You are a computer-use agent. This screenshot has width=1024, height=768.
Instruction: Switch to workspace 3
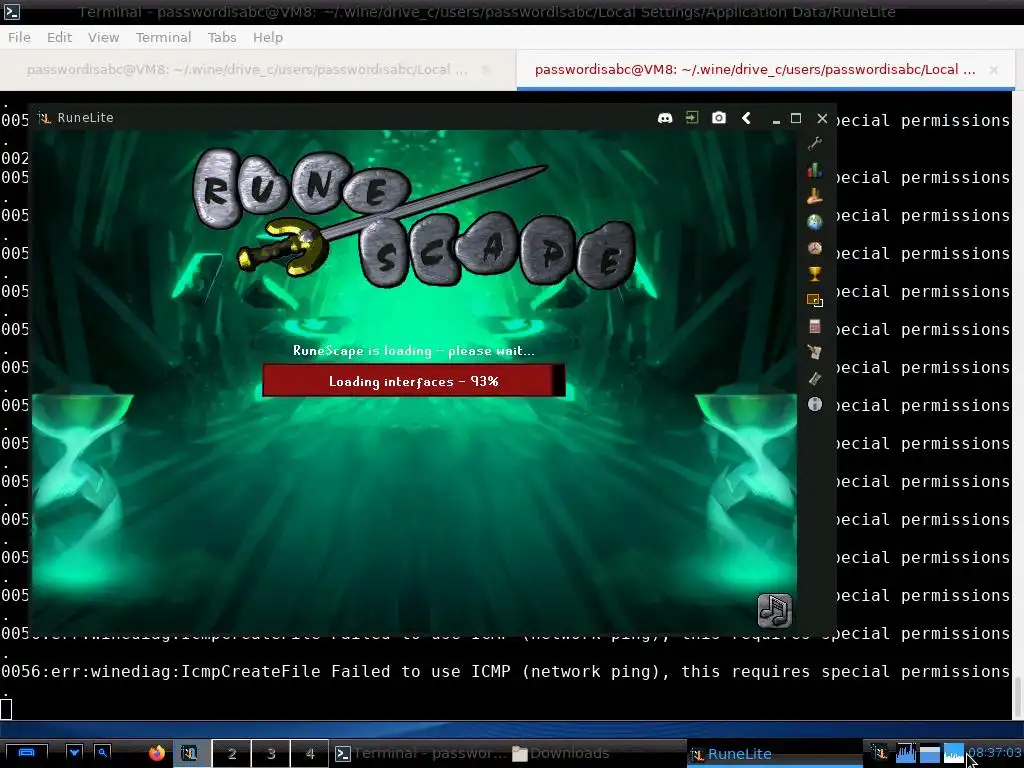point(271,754)
